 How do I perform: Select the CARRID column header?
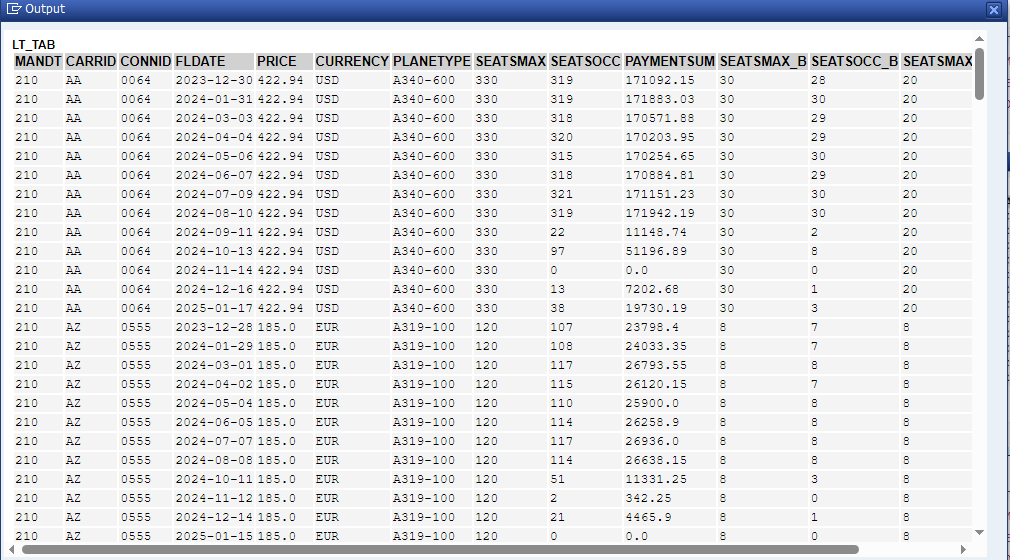pyautogui.click(x=91, y=61)
